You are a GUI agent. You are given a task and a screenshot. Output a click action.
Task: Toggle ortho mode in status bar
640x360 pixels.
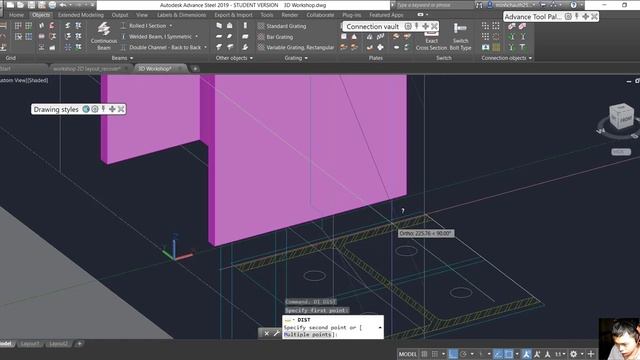tap(453, 354)
